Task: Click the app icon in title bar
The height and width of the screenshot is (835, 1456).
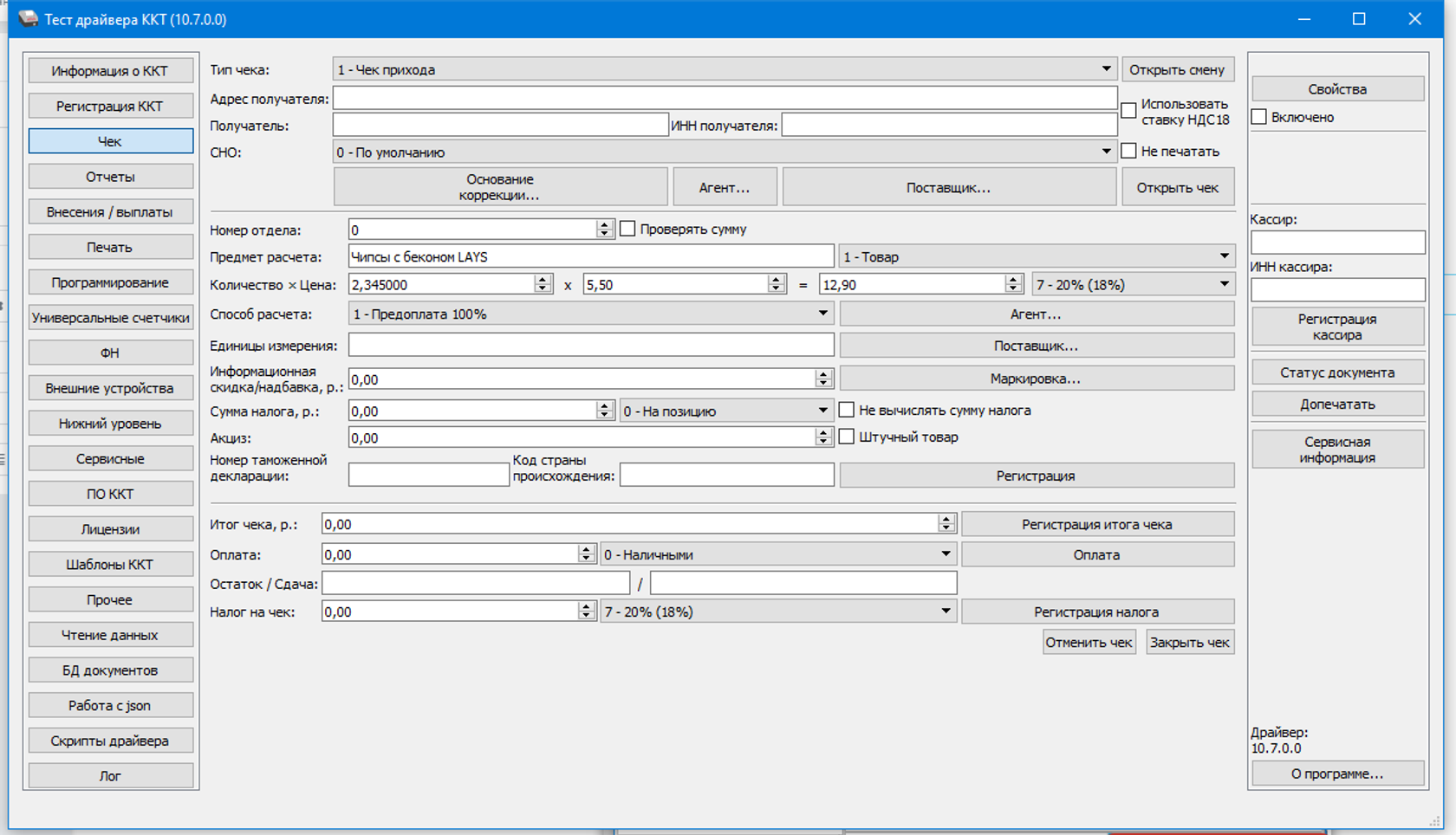Action: click(28, 19)
